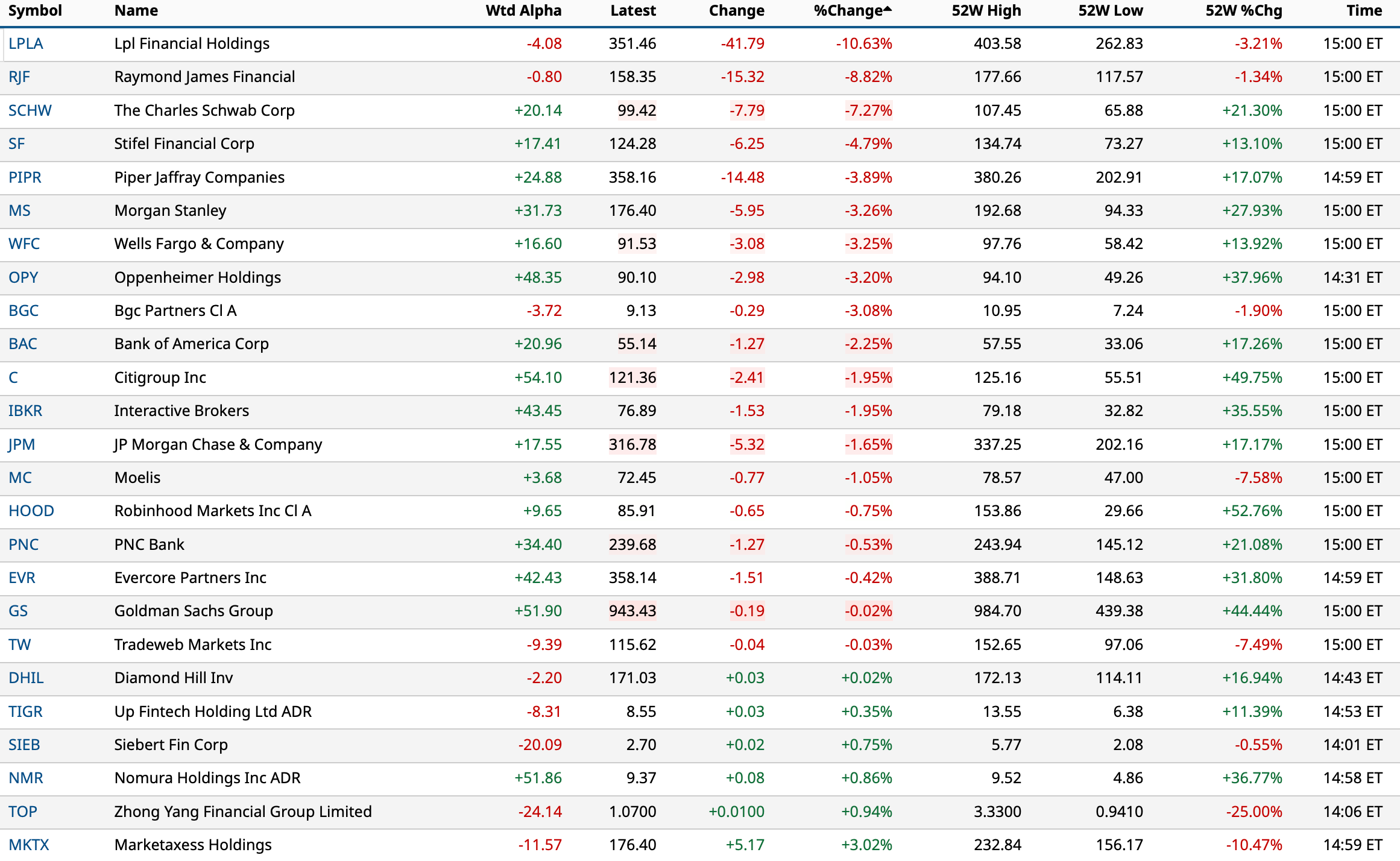Click the Time column header

[1364, 11]
